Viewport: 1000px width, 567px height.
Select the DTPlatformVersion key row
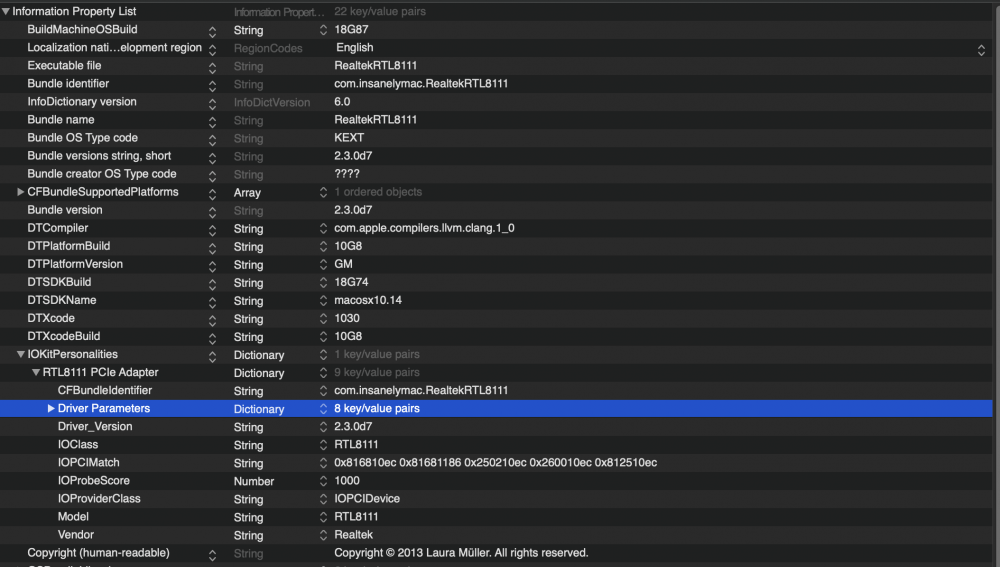coord(75,264)
